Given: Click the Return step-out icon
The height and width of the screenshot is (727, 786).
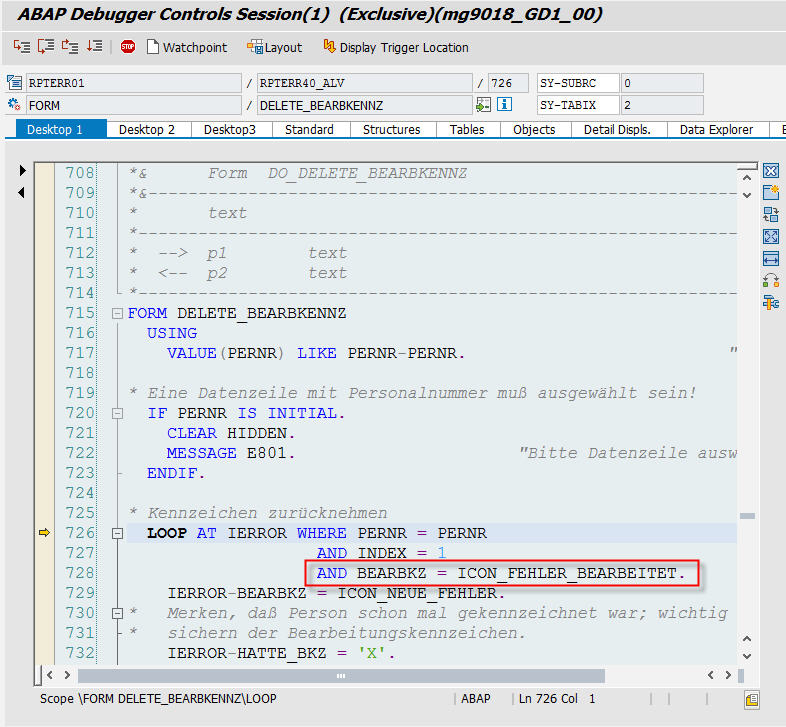Looking at the screenshot, I should click(70, 47).
